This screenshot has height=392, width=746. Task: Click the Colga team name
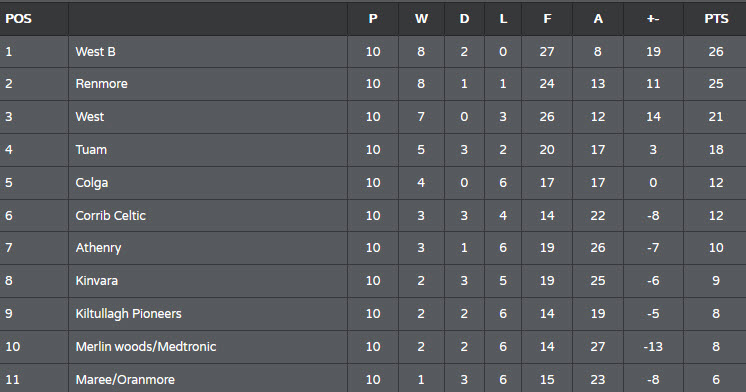92,183
